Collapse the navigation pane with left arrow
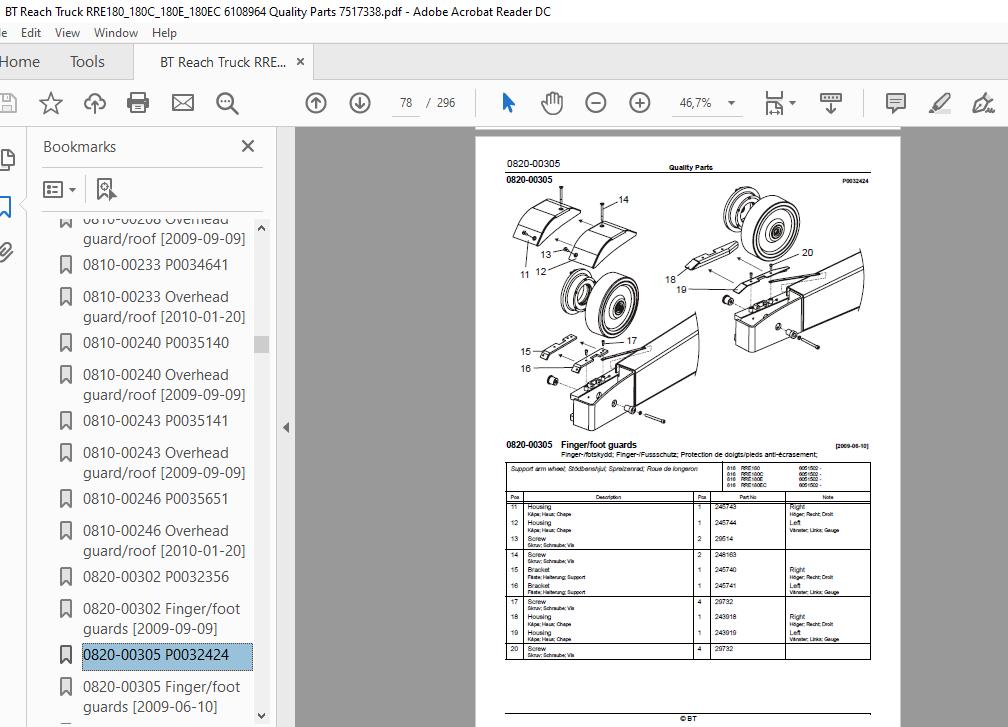This screenshot has height=727, width=1008. tap(286, 427)
